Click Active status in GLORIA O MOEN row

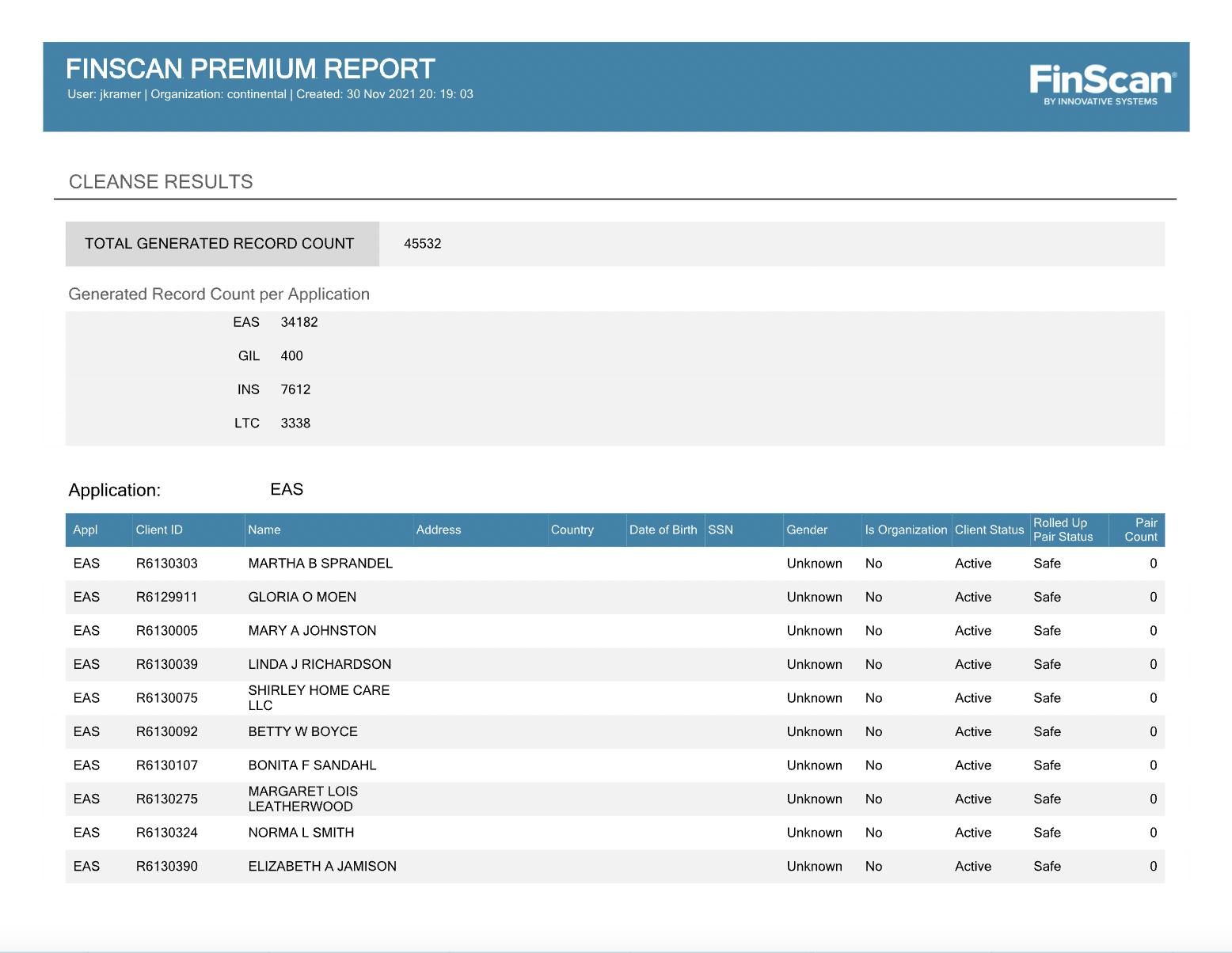click(x=973, y=598)
